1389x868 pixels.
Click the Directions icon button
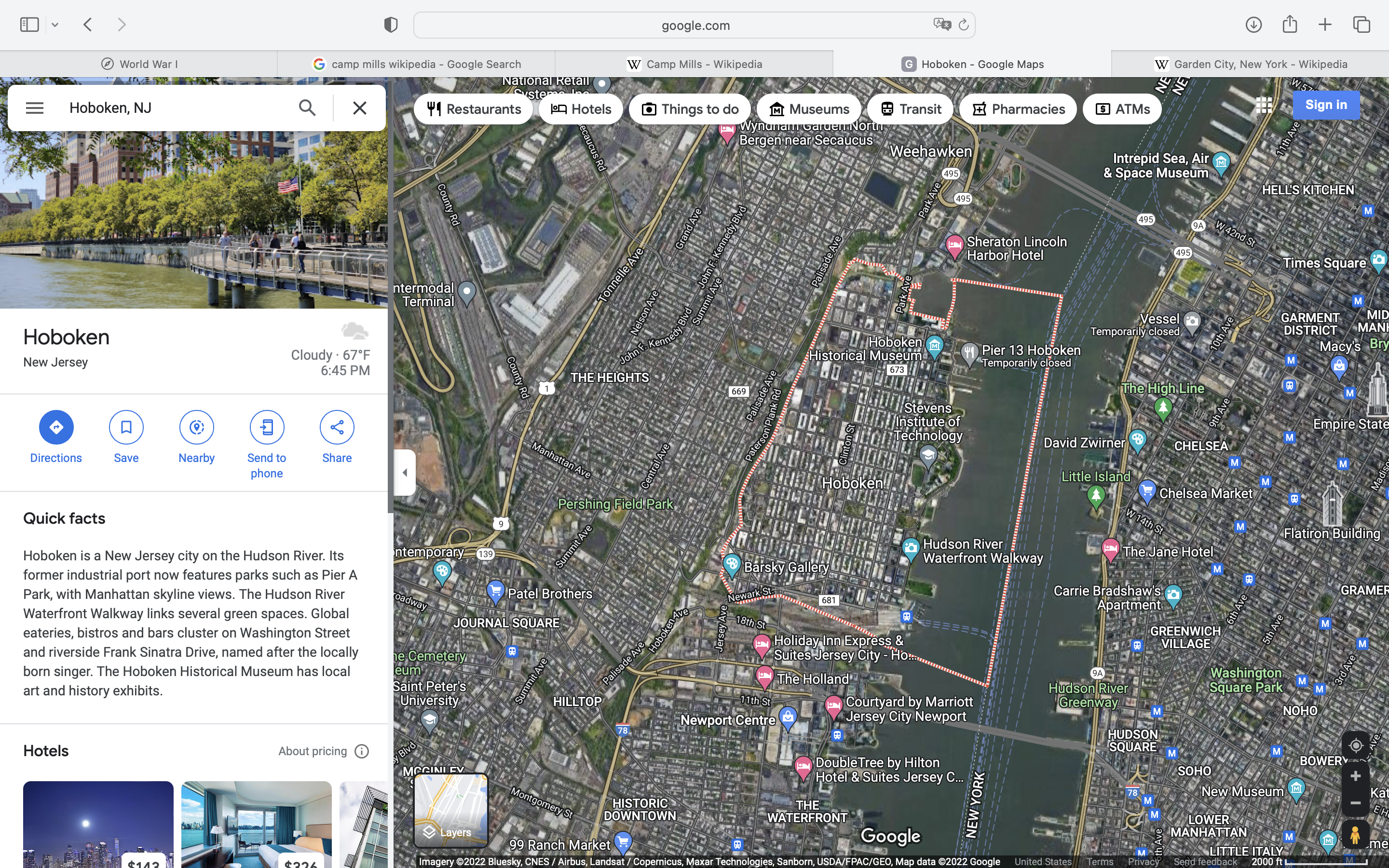[55, 427]
